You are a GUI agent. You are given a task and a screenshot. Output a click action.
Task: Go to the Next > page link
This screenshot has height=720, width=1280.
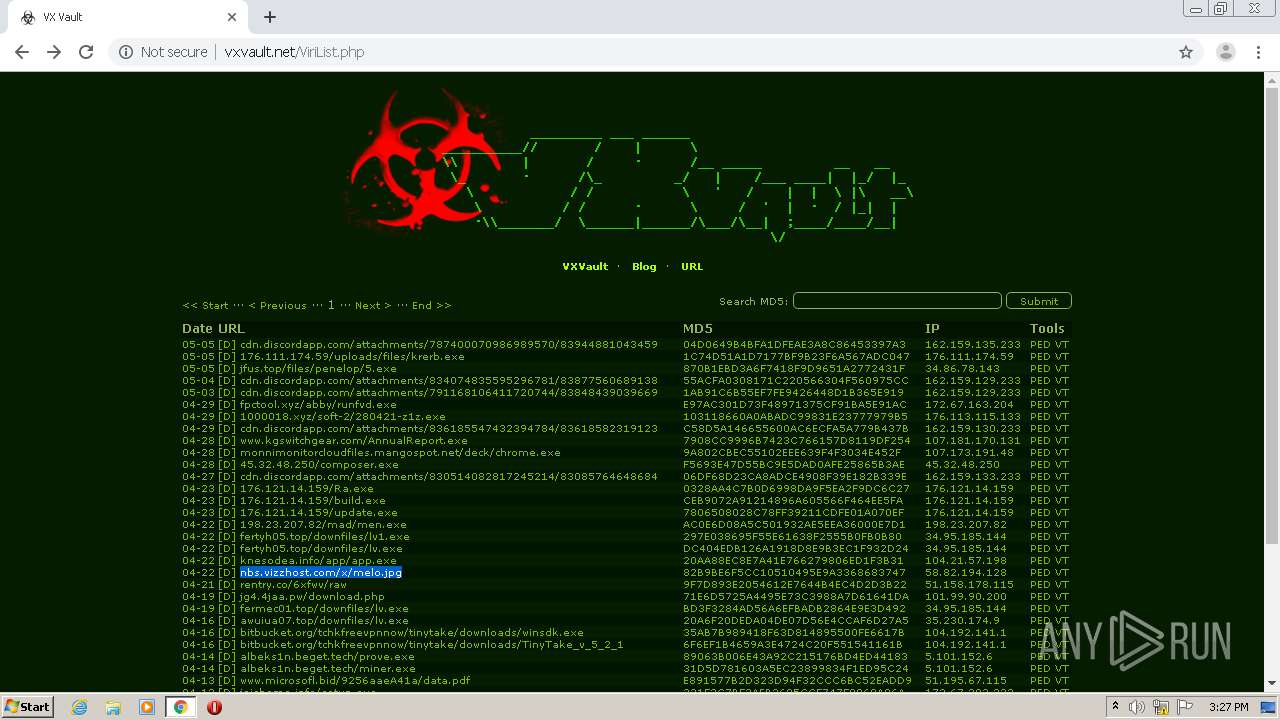[371, 305]
